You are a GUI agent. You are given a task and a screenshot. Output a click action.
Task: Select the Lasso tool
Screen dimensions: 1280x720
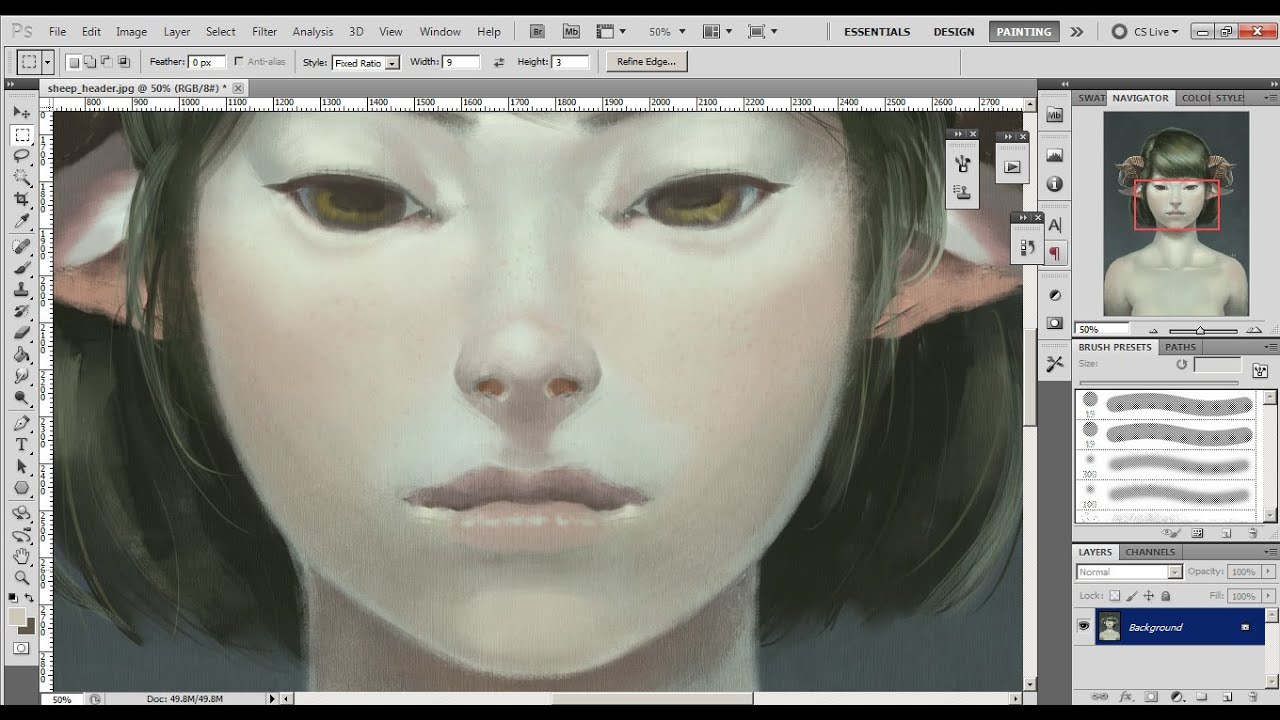(22, 156)
